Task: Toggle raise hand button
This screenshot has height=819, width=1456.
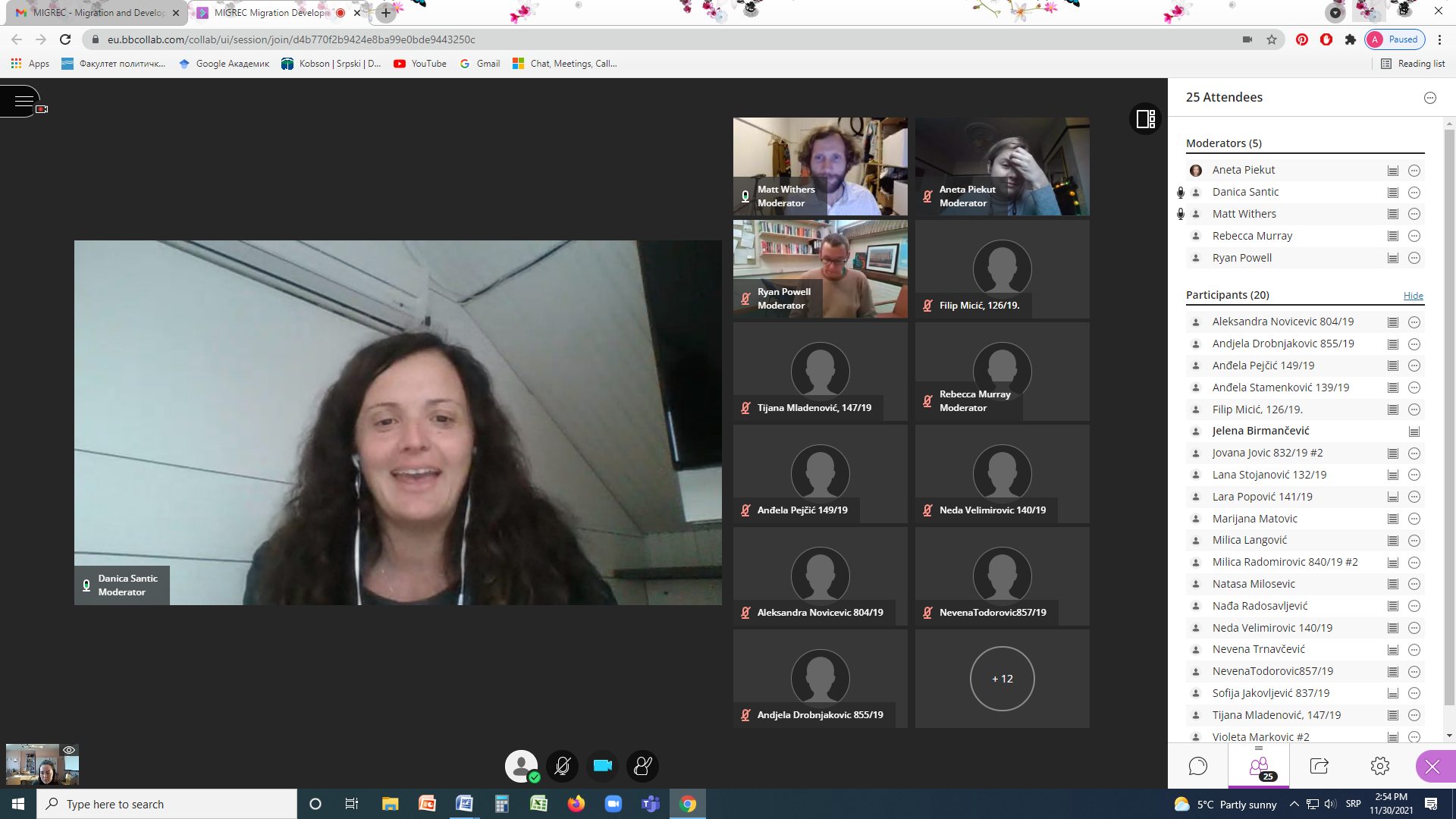Action: point(643,766)
